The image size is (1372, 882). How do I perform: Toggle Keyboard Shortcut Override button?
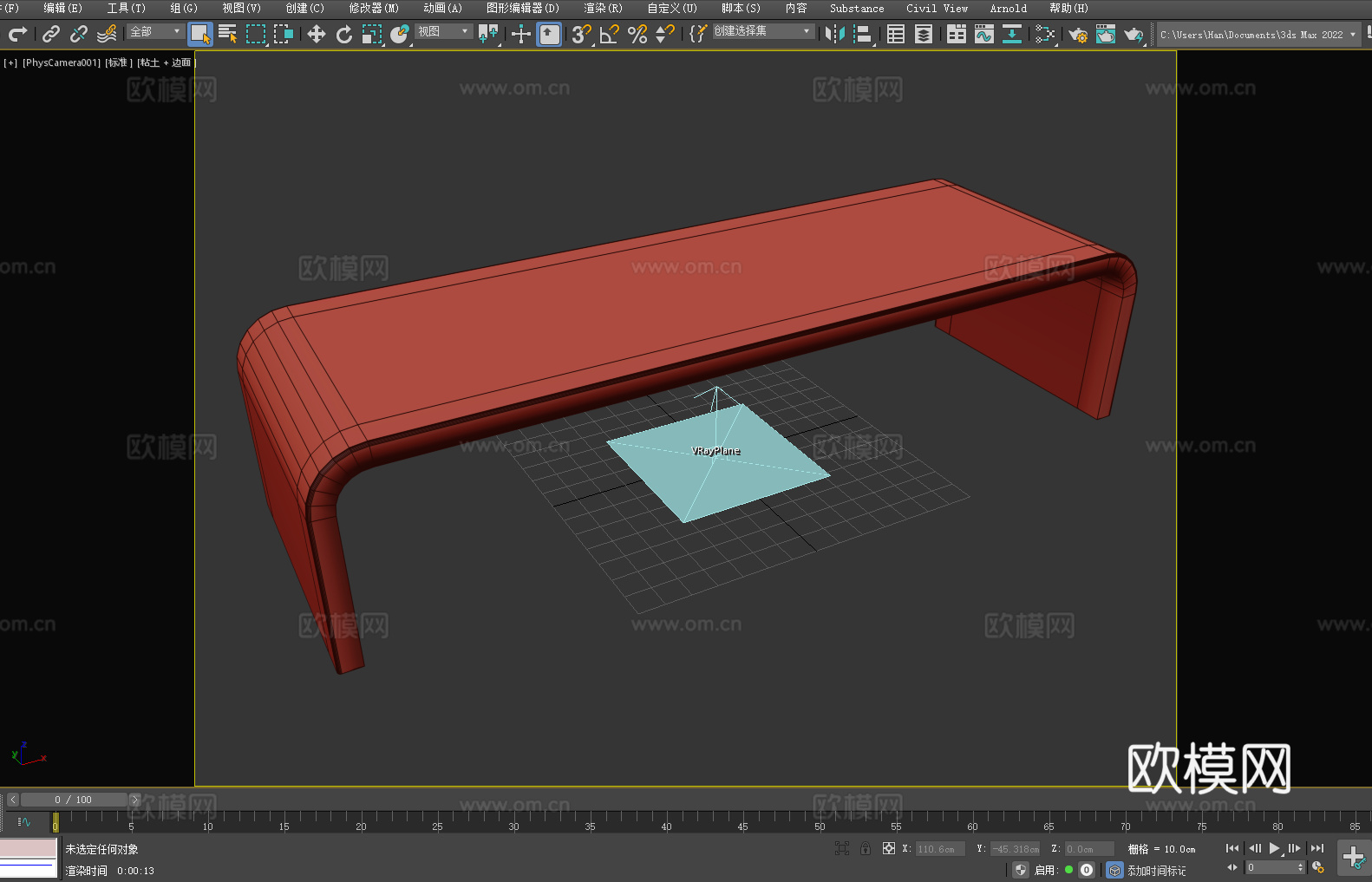(549, 34)
